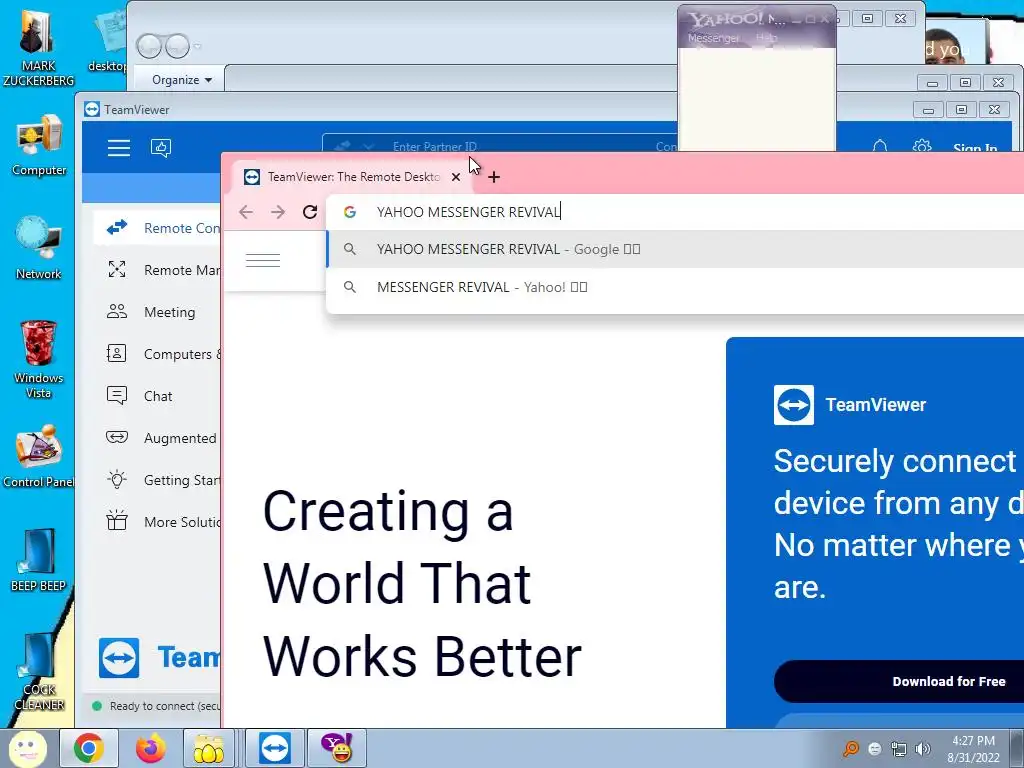Choose the Google search suggestion
The image size is (1024, 768).
pos(675,249)
